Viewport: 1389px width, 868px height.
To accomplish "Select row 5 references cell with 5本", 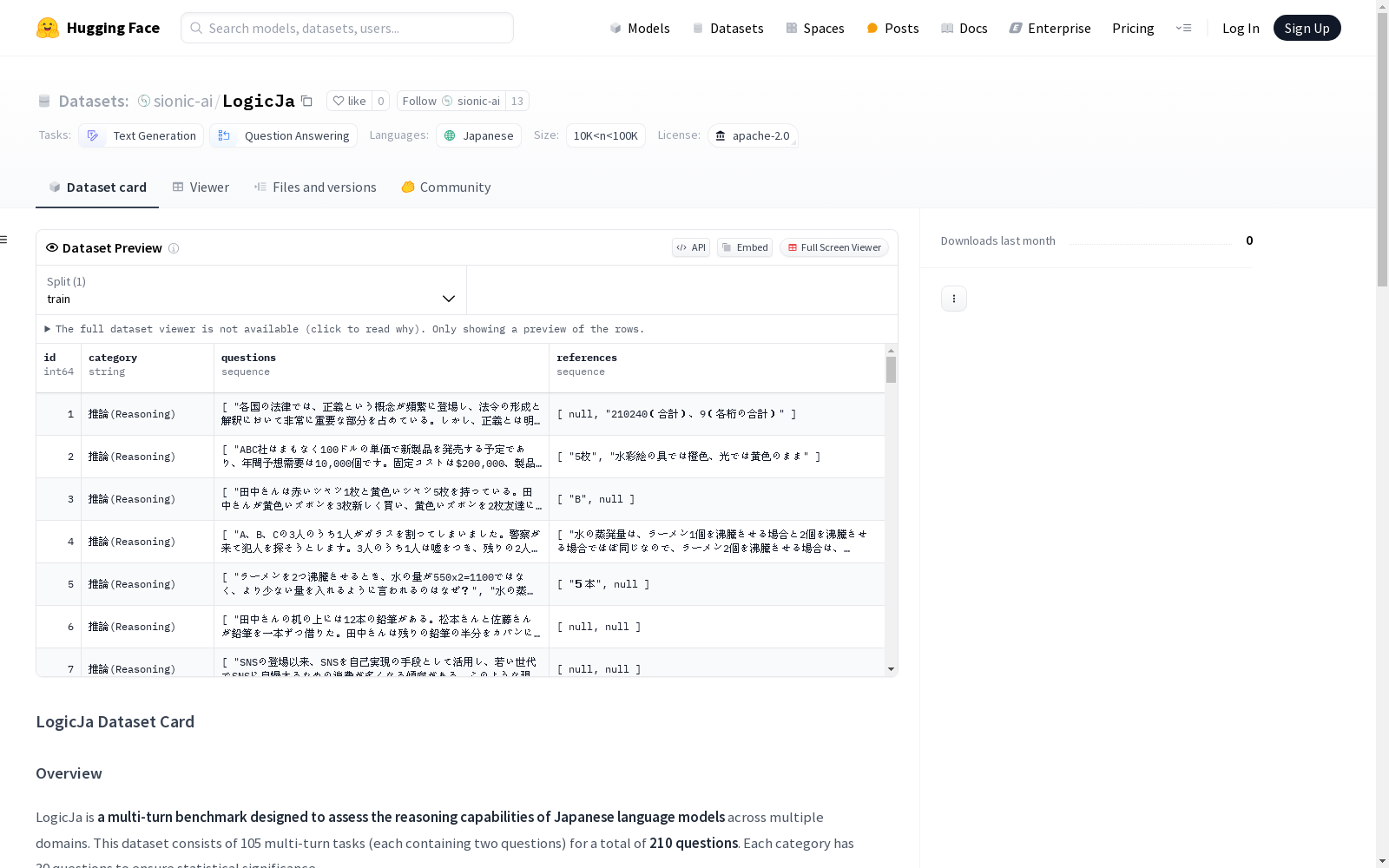I will click(717, 584).
